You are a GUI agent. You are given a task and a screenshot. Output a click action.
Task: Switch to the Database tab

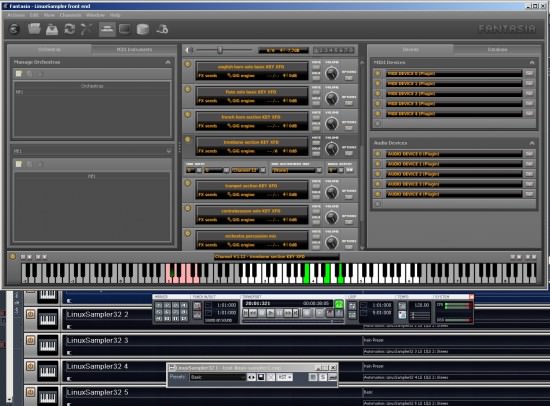click(497, 49)
